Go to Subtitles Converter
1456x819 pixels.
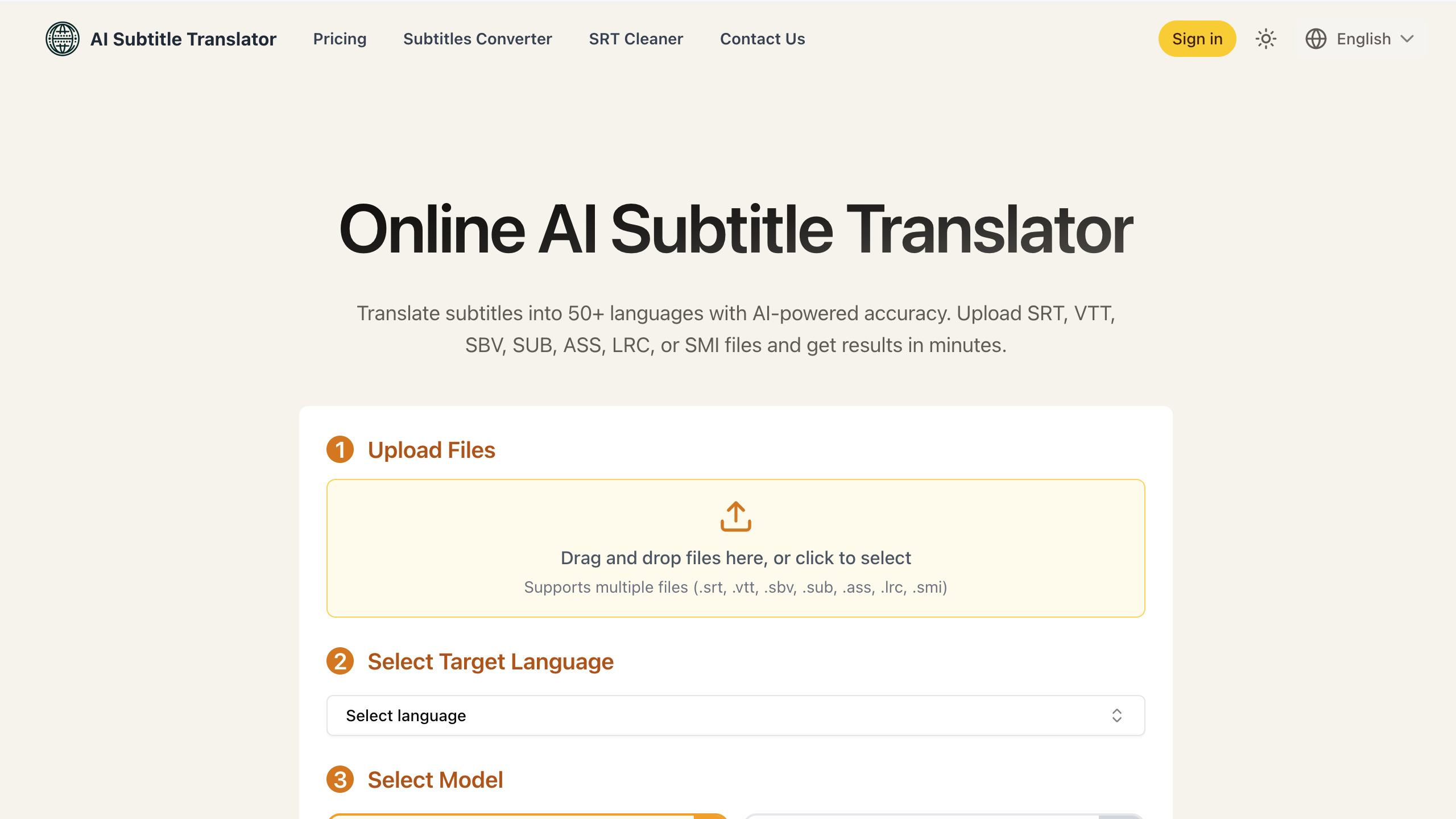click(478, 39)
